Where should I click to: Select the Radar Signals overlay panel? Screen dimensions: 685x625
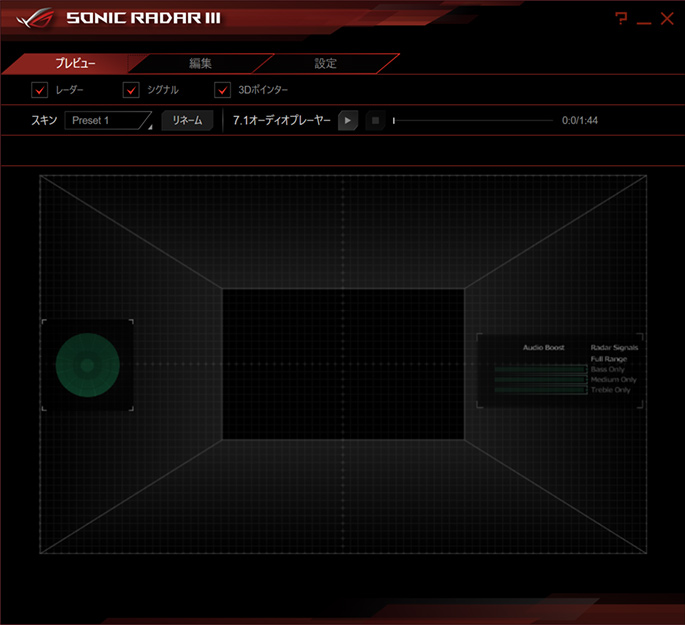tap(560, 370)
